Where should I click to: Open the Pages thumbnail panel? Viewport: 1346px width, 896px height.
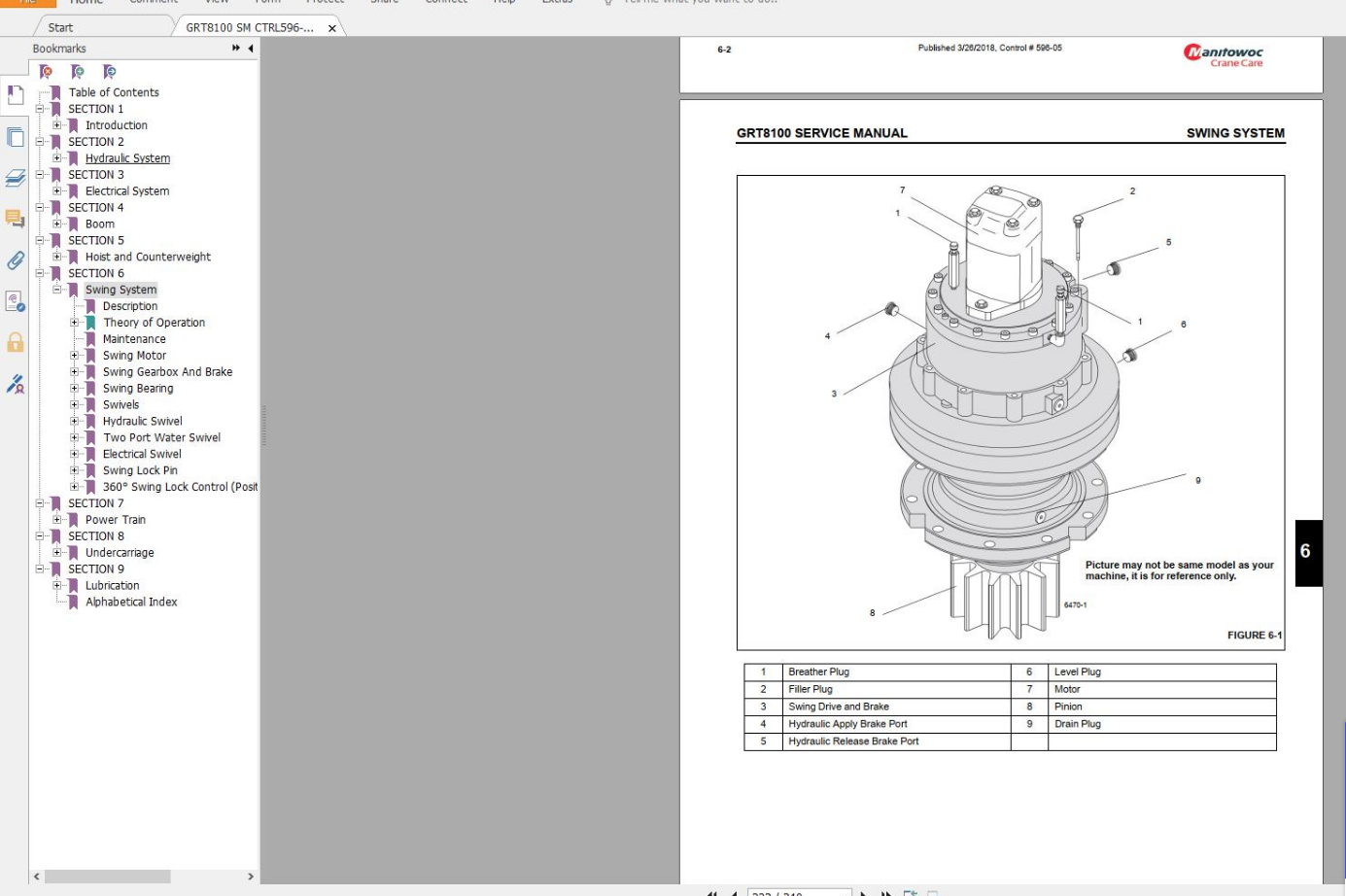click(x=16, y=137)
